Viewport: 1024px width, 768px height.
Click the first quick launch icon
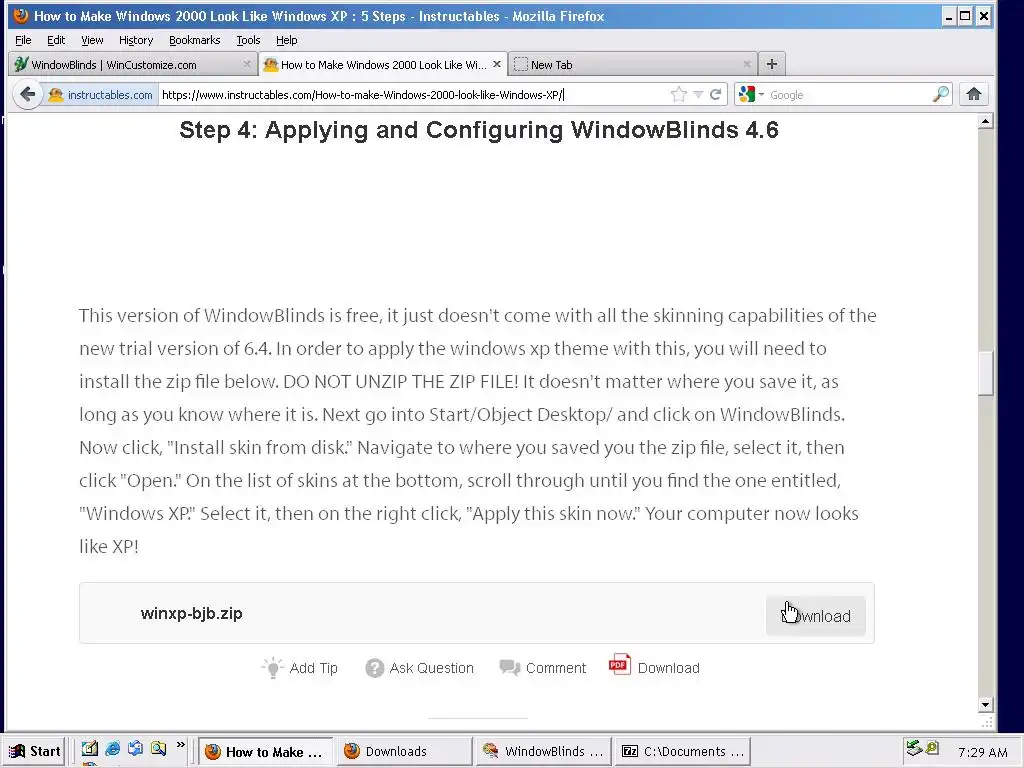(x=89, y=749)
